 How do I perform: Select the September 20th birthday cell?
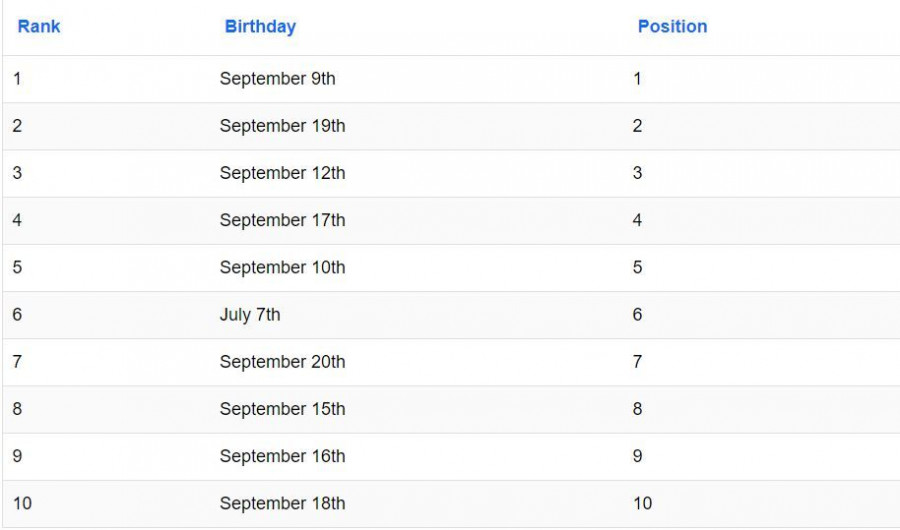coord(282,362)
